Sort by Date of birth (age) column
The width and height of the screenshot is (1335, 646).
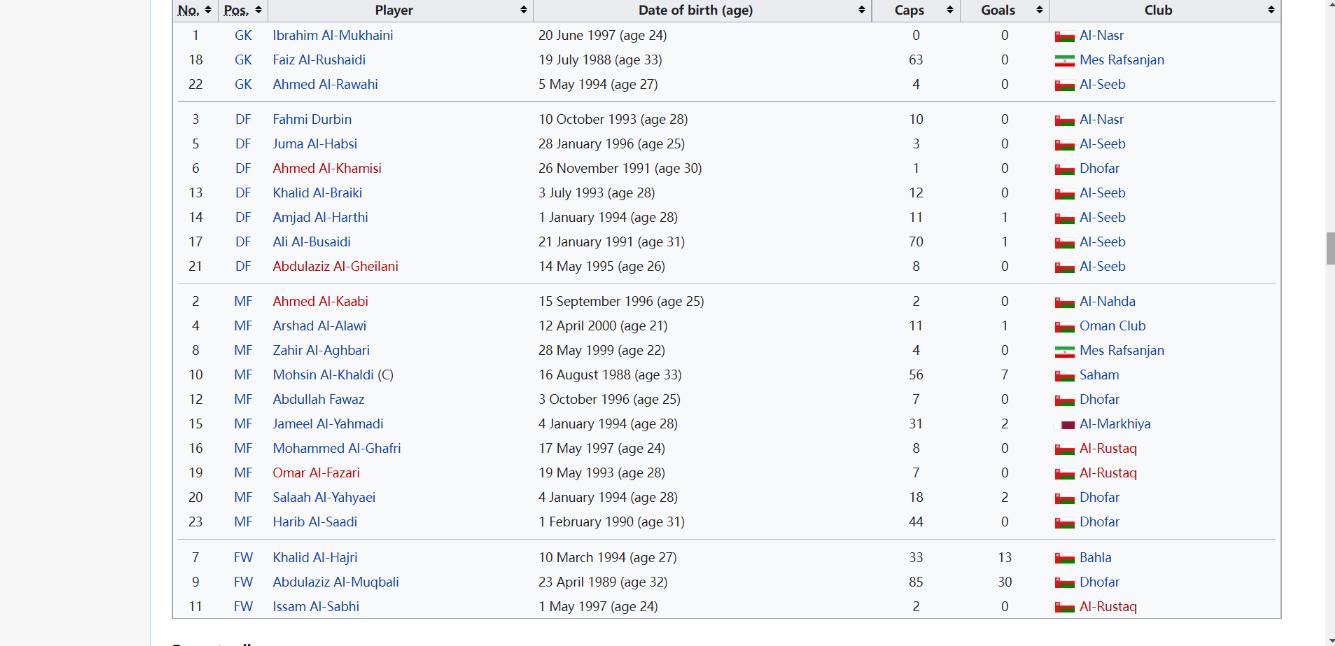pos(862,10)
